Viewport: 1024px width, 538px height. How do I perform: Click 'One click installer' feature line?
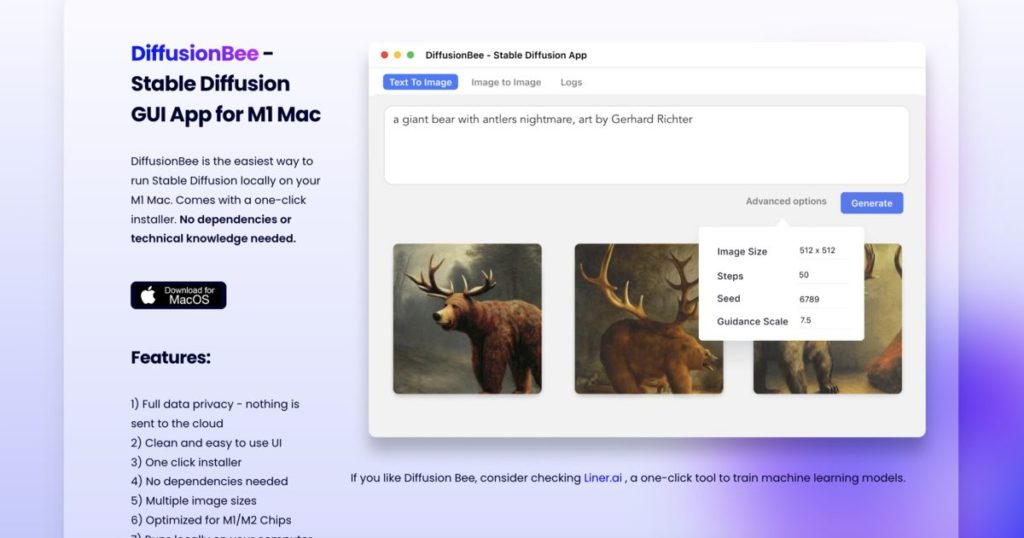click(186, 462)
